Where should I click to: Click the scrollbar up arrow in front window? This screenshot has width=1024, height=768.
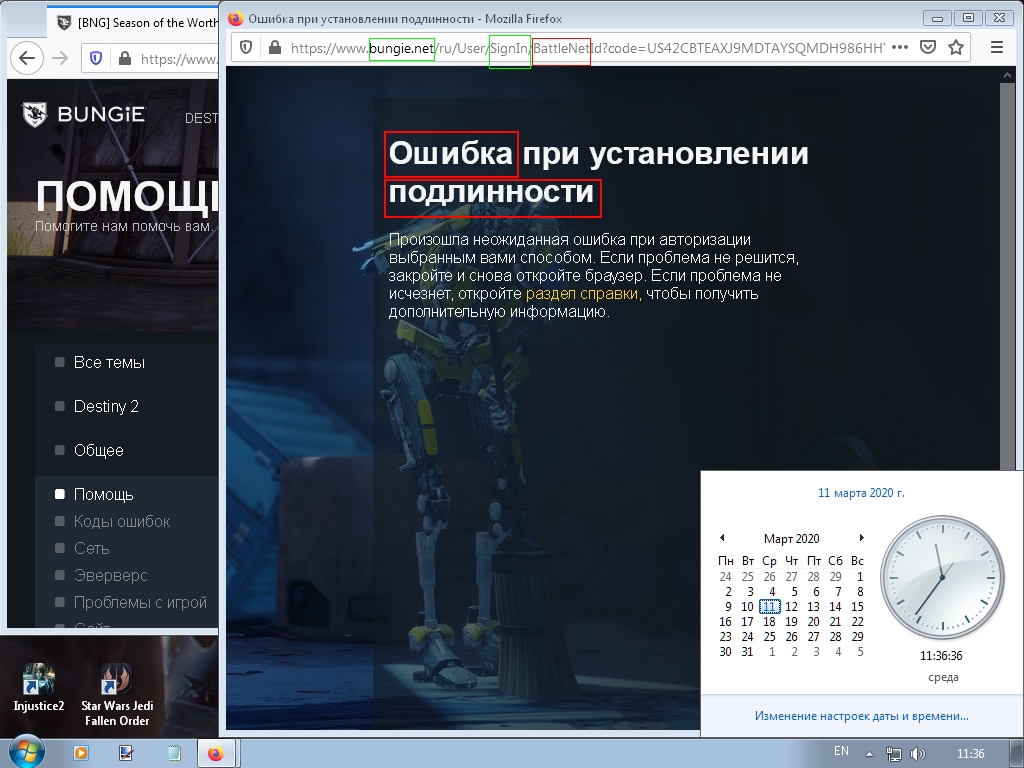click(x=1008, y=75)
